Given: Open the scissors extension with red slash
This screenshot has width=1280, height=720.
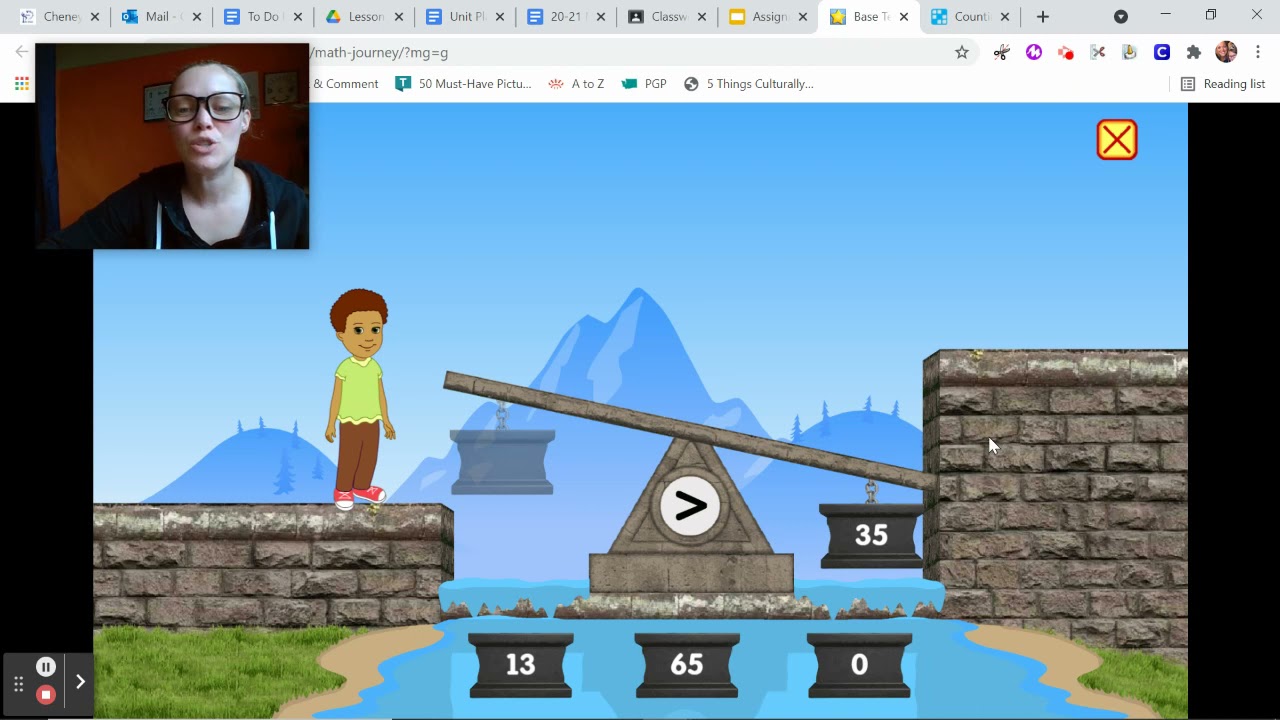Looking at the screenshot, I should (x=1002, y=52).
